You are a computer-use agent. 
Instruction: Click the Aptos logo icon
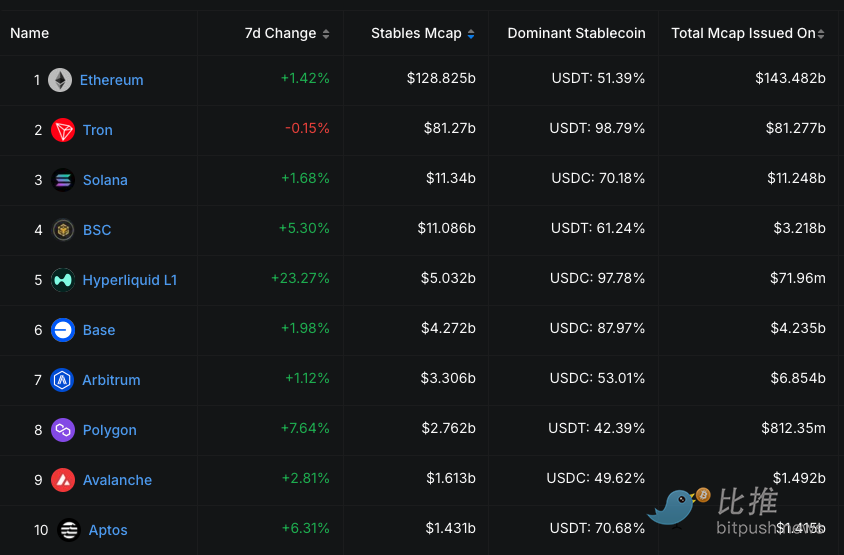point(69,530)
